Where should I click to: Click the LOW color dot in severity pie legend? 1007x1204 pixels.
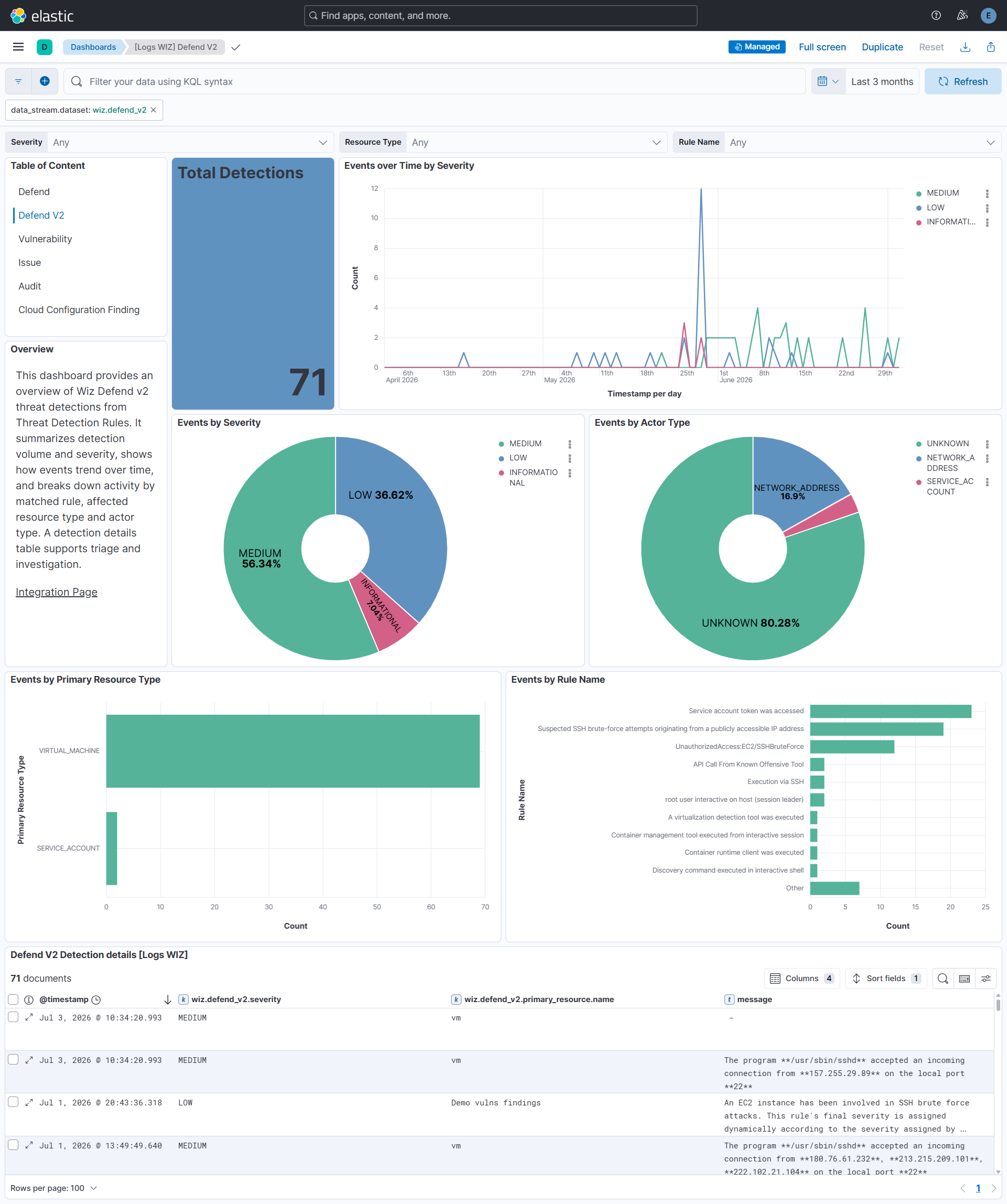click(x=501, y=458)
